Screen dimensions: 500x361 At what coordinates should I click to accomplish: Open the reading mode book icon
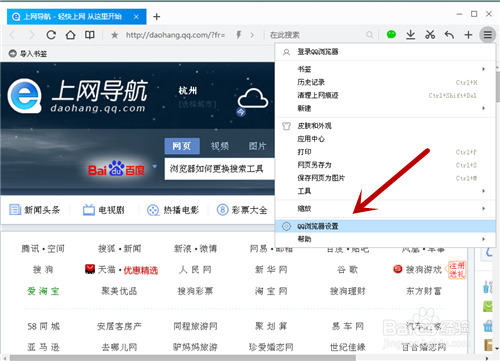pyautogui.click(x=90, y=35)
